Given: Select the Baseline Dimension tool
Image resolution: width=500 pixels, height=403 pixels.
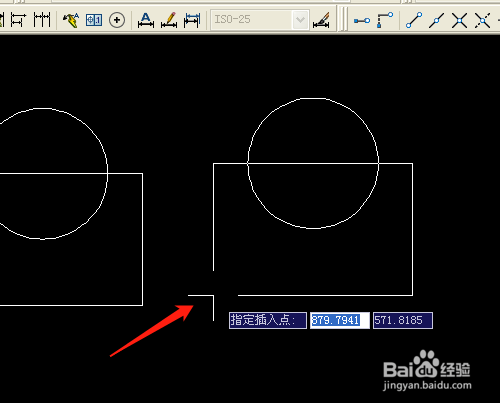Looking at the screenshot, I should click(18, 20).
